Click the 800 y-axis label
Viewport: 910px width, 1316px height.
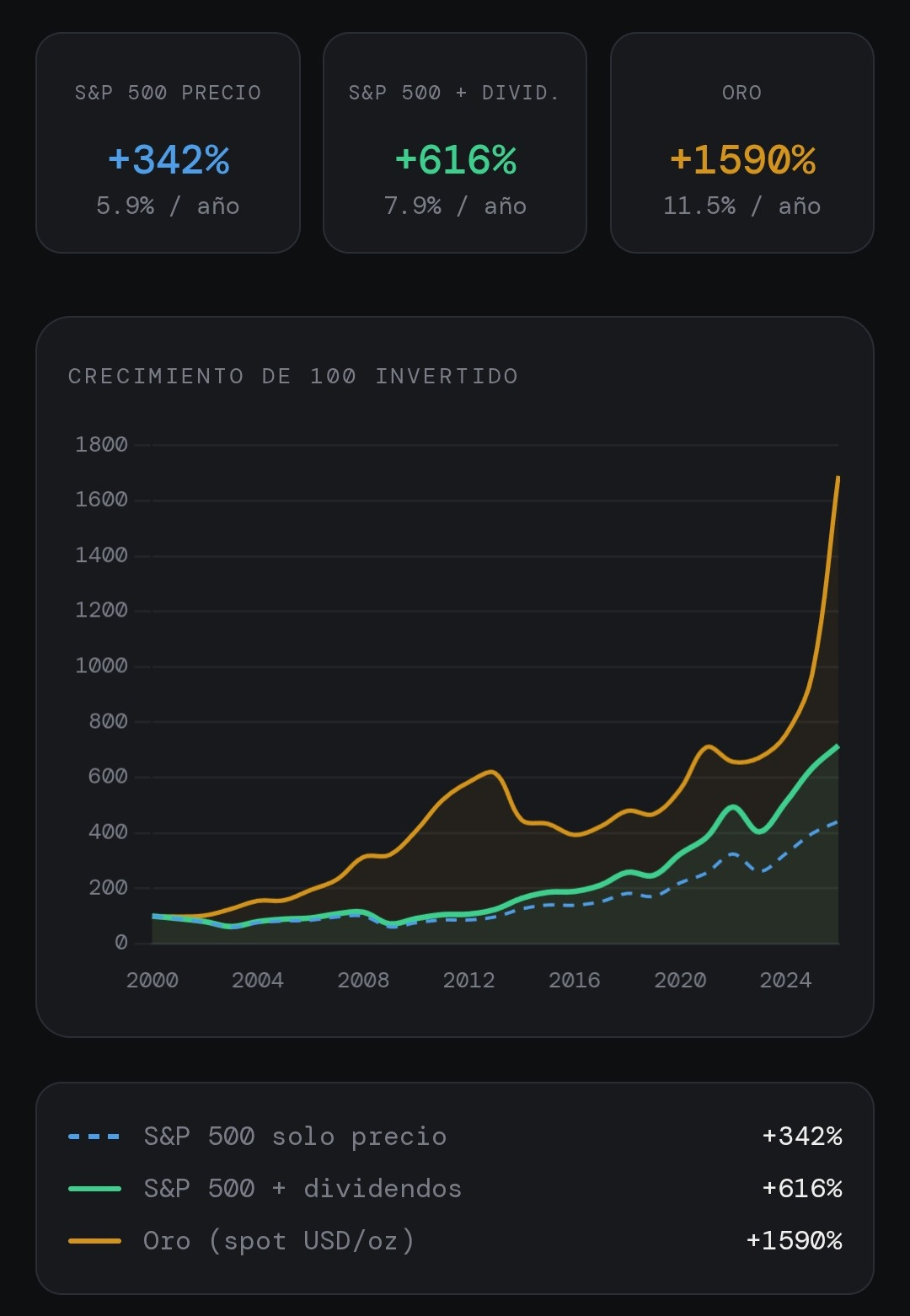[x=109, y=721]
